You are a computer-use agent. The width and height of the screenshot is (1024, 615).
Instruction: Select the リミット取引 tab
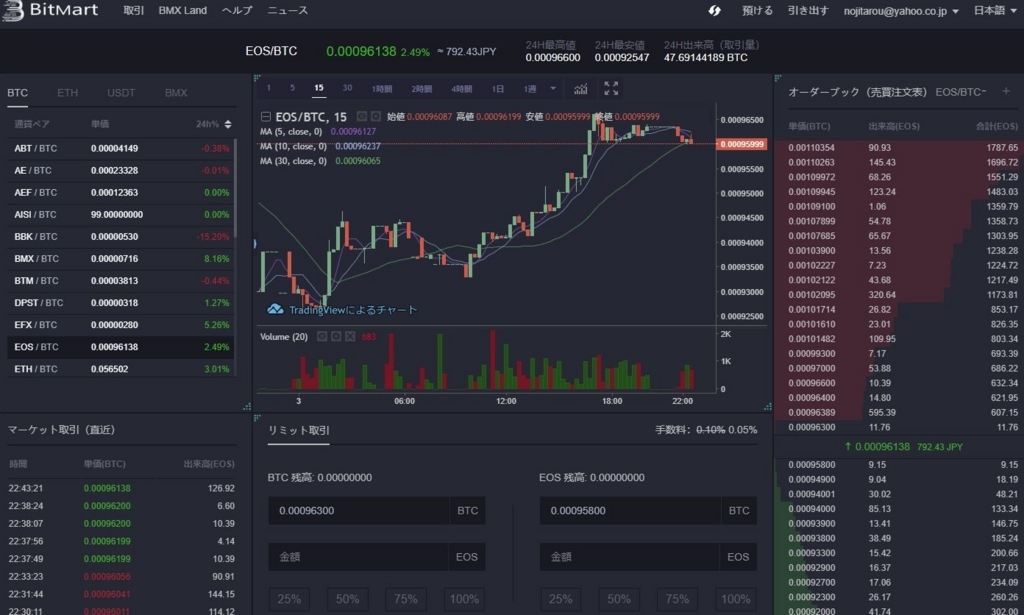(x=298, y=430)
